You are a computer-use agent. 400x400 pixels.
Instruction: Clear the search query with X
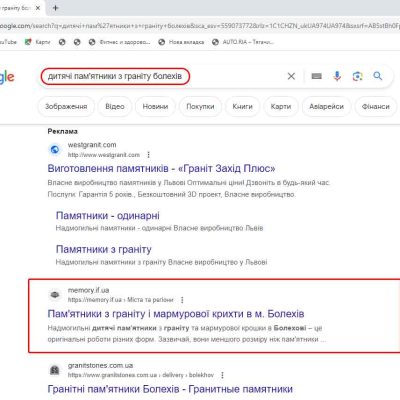pos(291,76)
